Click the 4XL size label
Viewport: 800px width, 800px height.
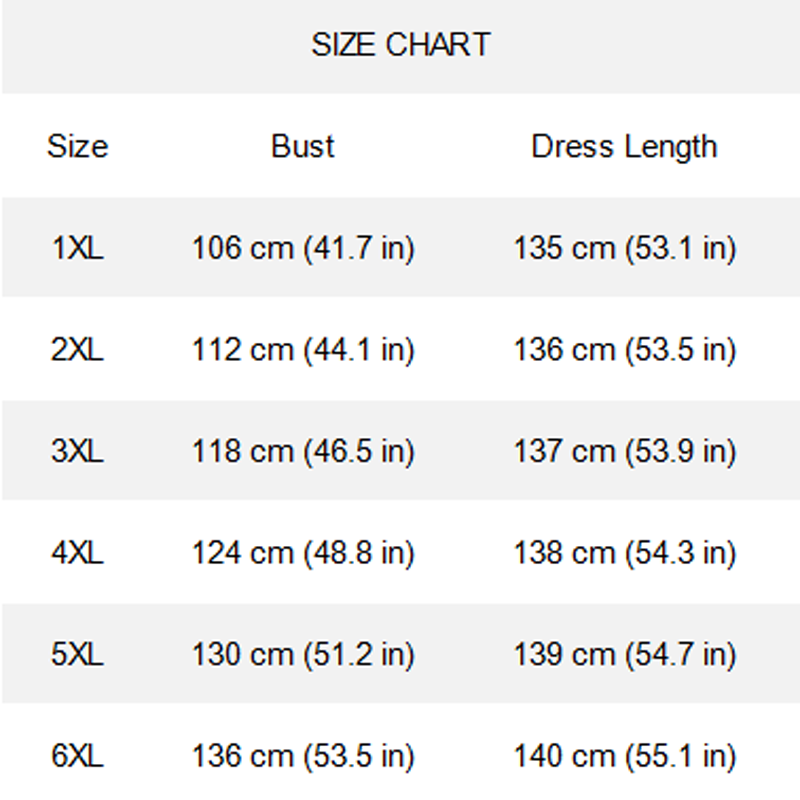pos(77,553)
